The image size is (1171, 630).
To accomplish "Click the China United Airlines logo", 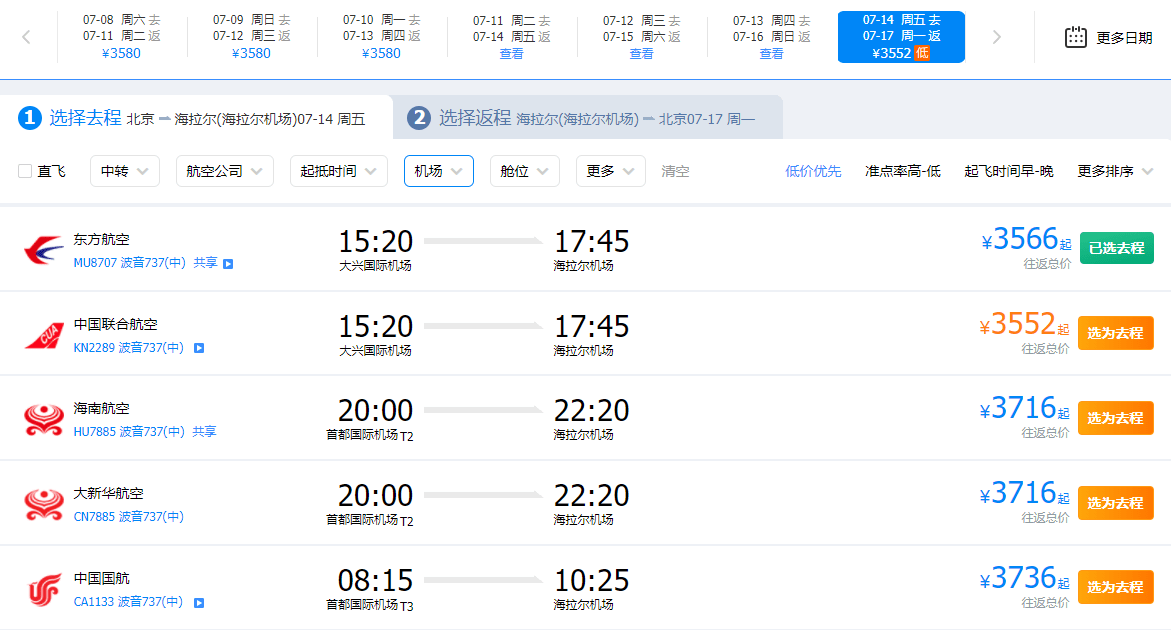I will click(44, 335).
